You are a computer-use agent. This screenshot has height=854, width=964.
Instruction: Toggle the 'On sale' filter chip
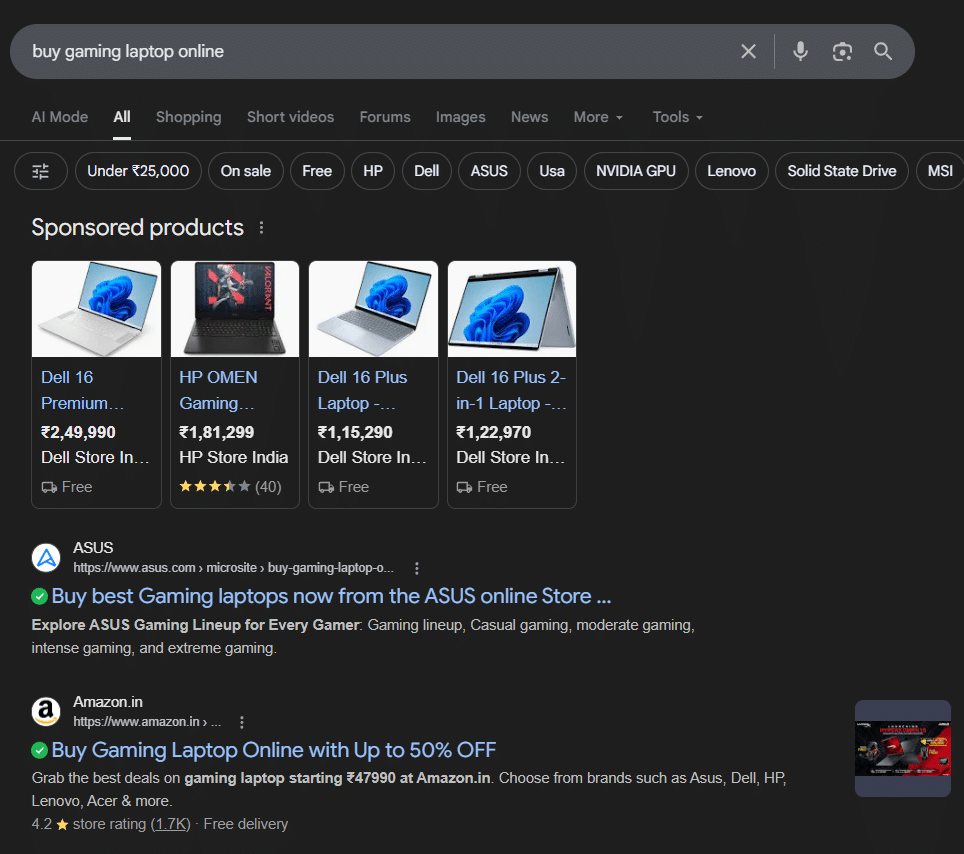(246, 171)
